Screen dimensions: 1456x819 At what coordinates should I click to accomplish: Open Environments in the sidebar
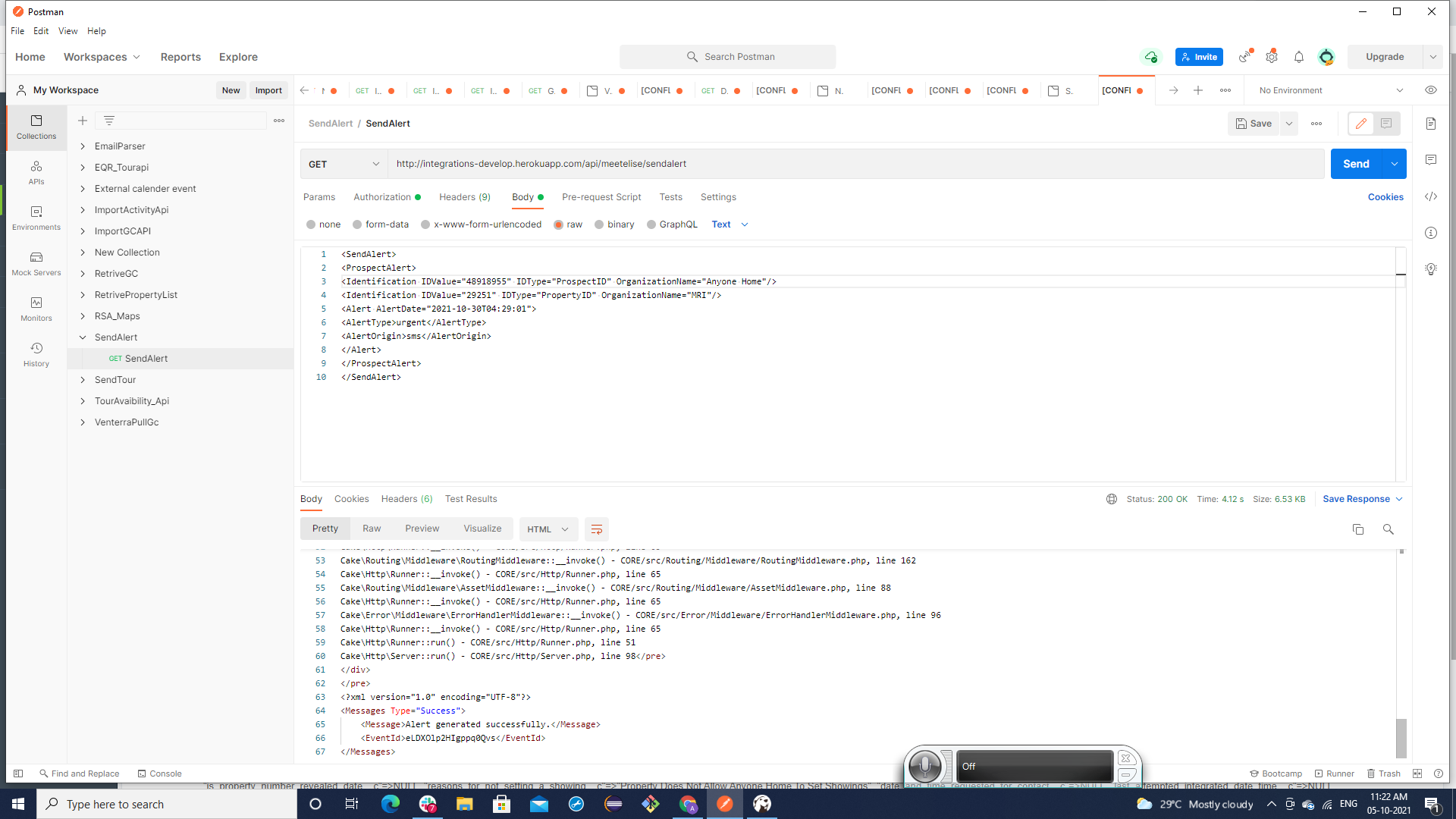point(36,218)
